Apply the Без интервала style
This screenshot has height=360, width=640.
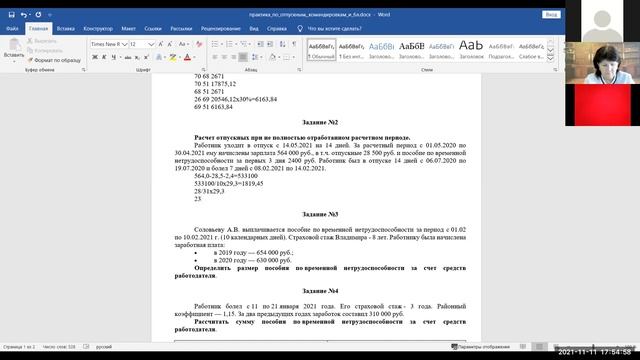pos(351,50)
